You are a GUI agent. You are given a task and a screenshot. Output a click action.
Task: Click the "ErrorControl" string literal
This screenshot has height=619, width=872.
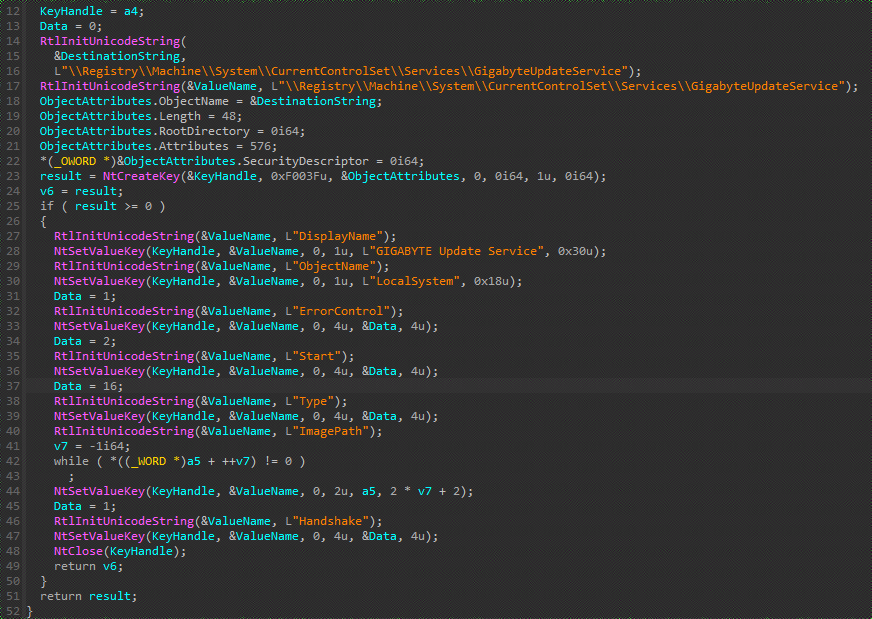pyautogui.click(x=341, y=311)
